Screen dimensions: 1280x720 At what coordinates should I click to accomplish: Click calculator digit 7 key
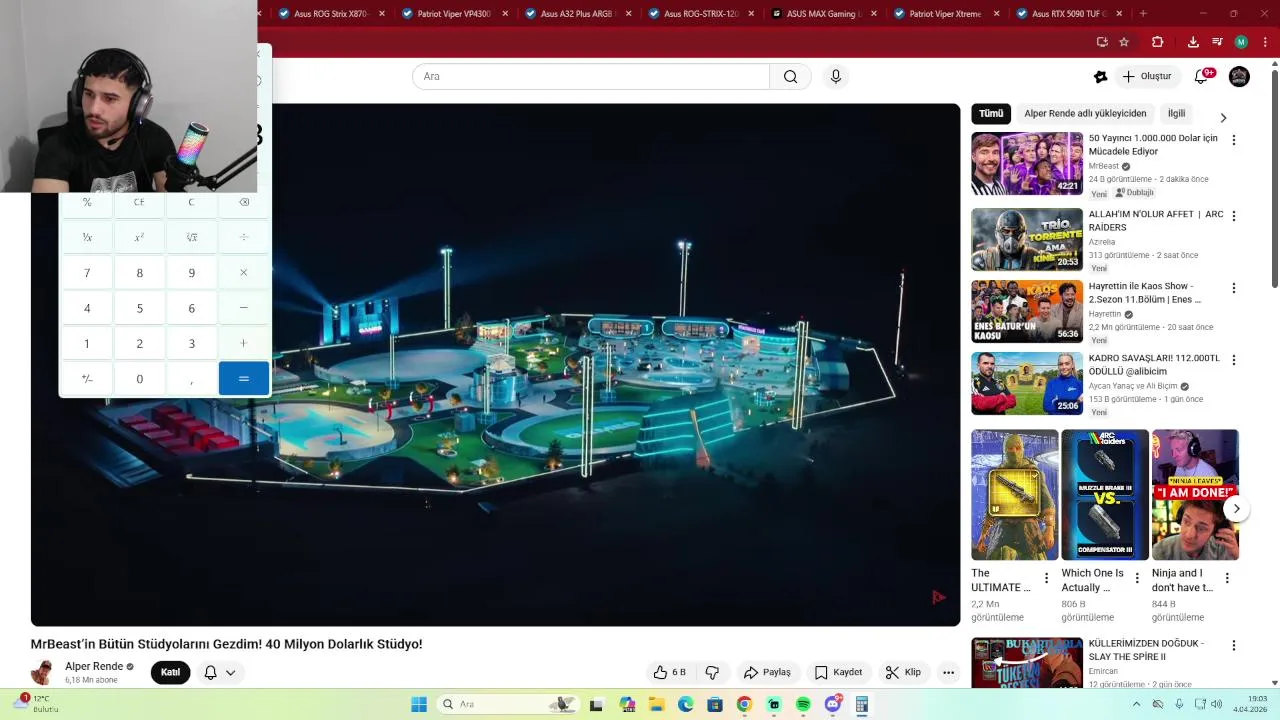tap(87, 273)
